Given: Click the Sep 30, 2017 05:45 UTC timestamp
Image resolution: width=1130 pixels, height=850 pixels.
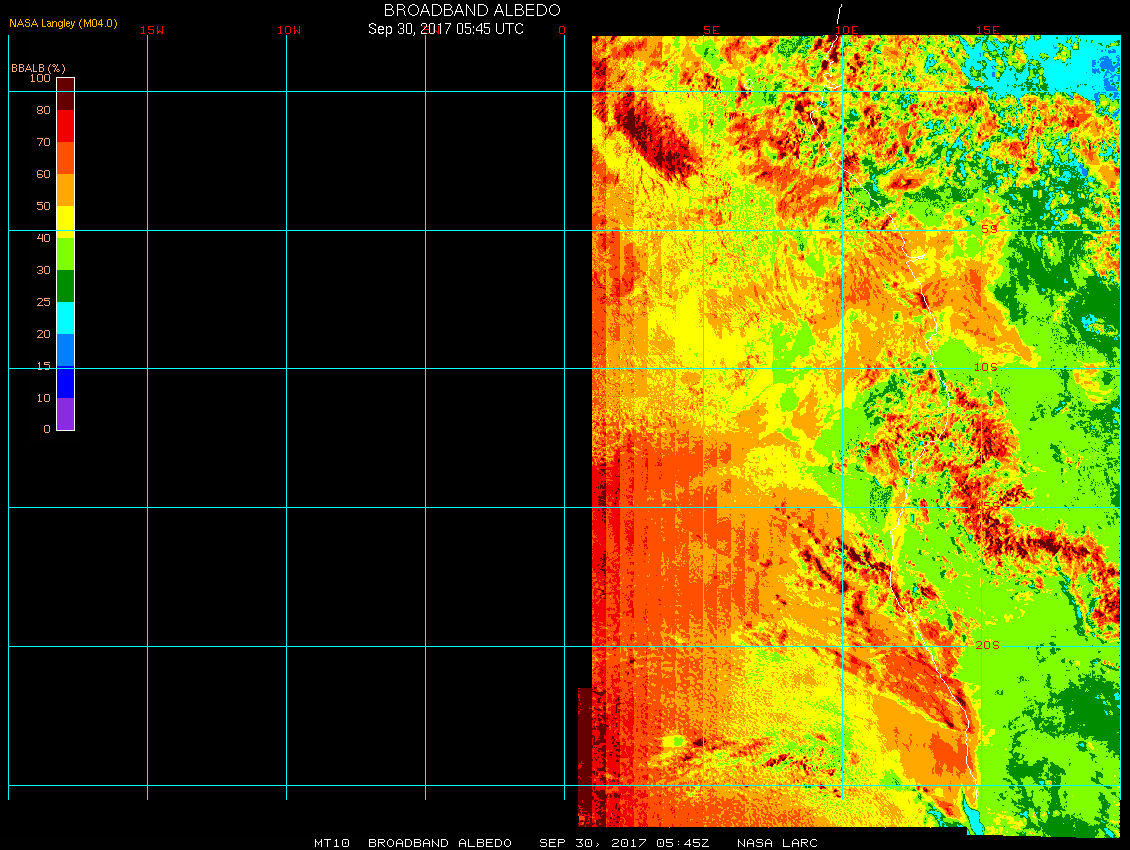Looking at the screenshot, I should point(445,29).
